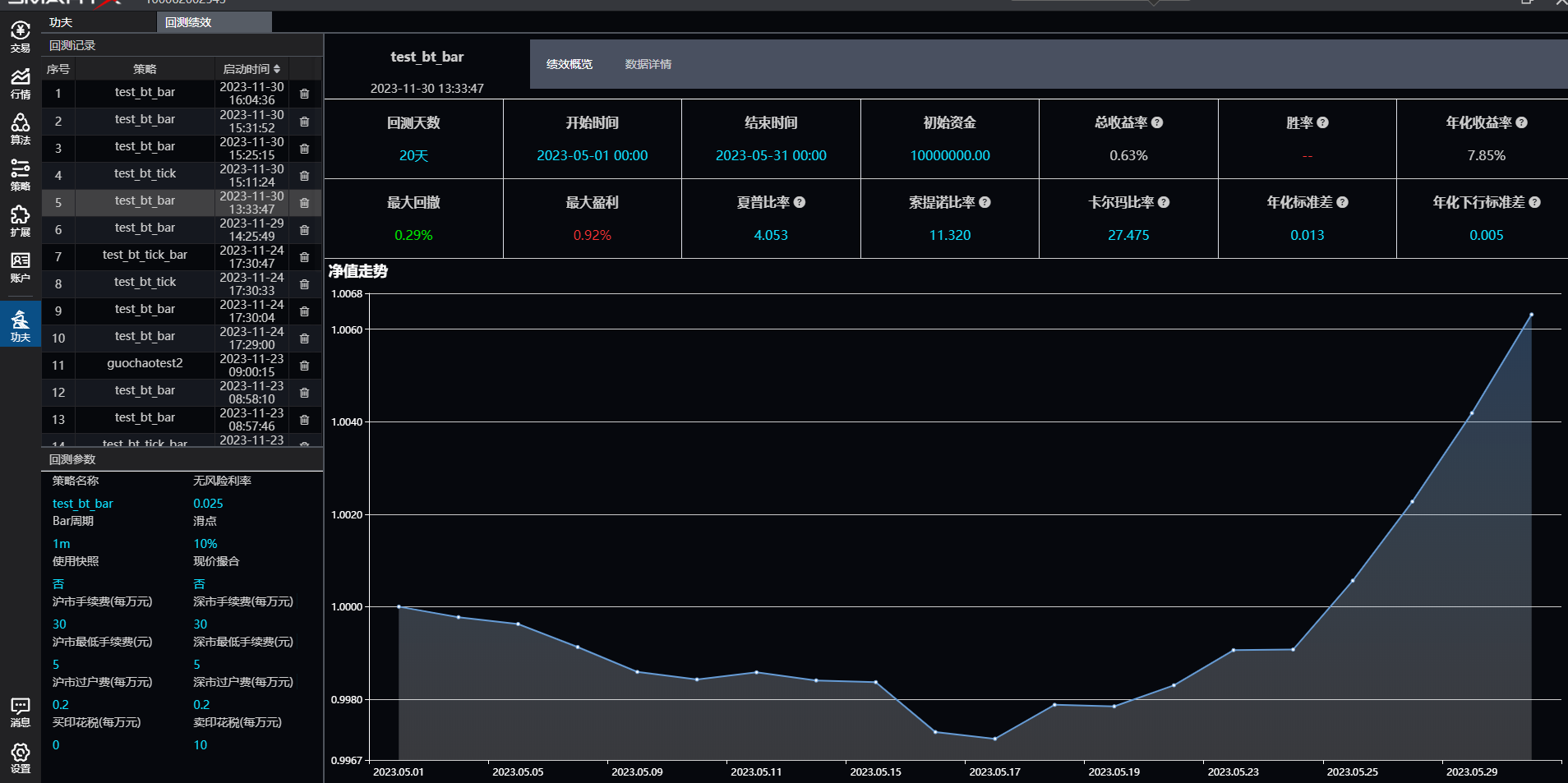Open the 设置 settings gear icon
Image resolution: width=1568 pixels, height=783 pixels.
(x=20, y=758)
